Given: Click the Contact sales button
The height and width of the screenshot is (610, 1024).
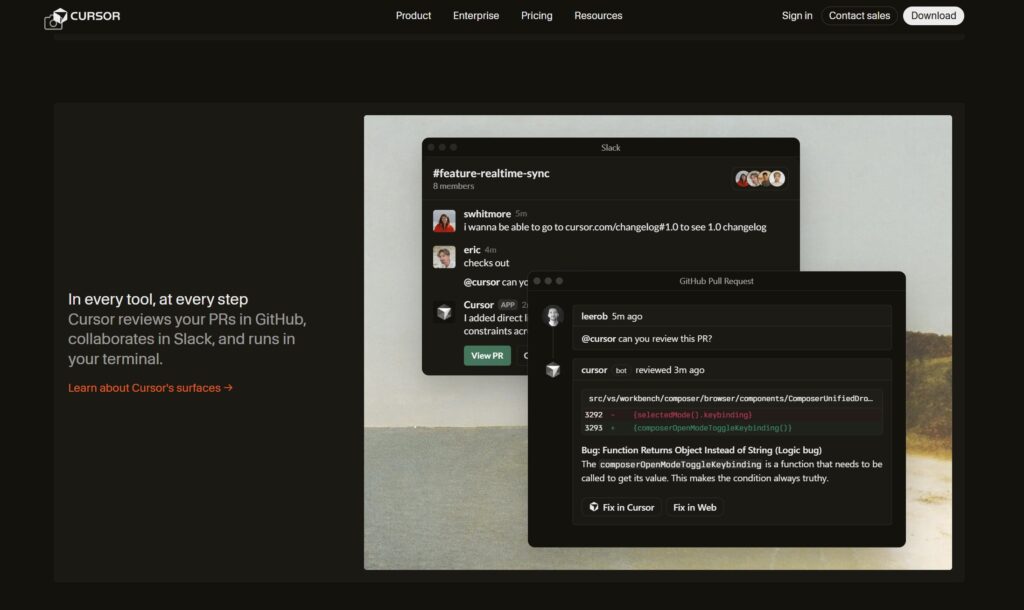Looking at the screenshot, I should [858, 16].
